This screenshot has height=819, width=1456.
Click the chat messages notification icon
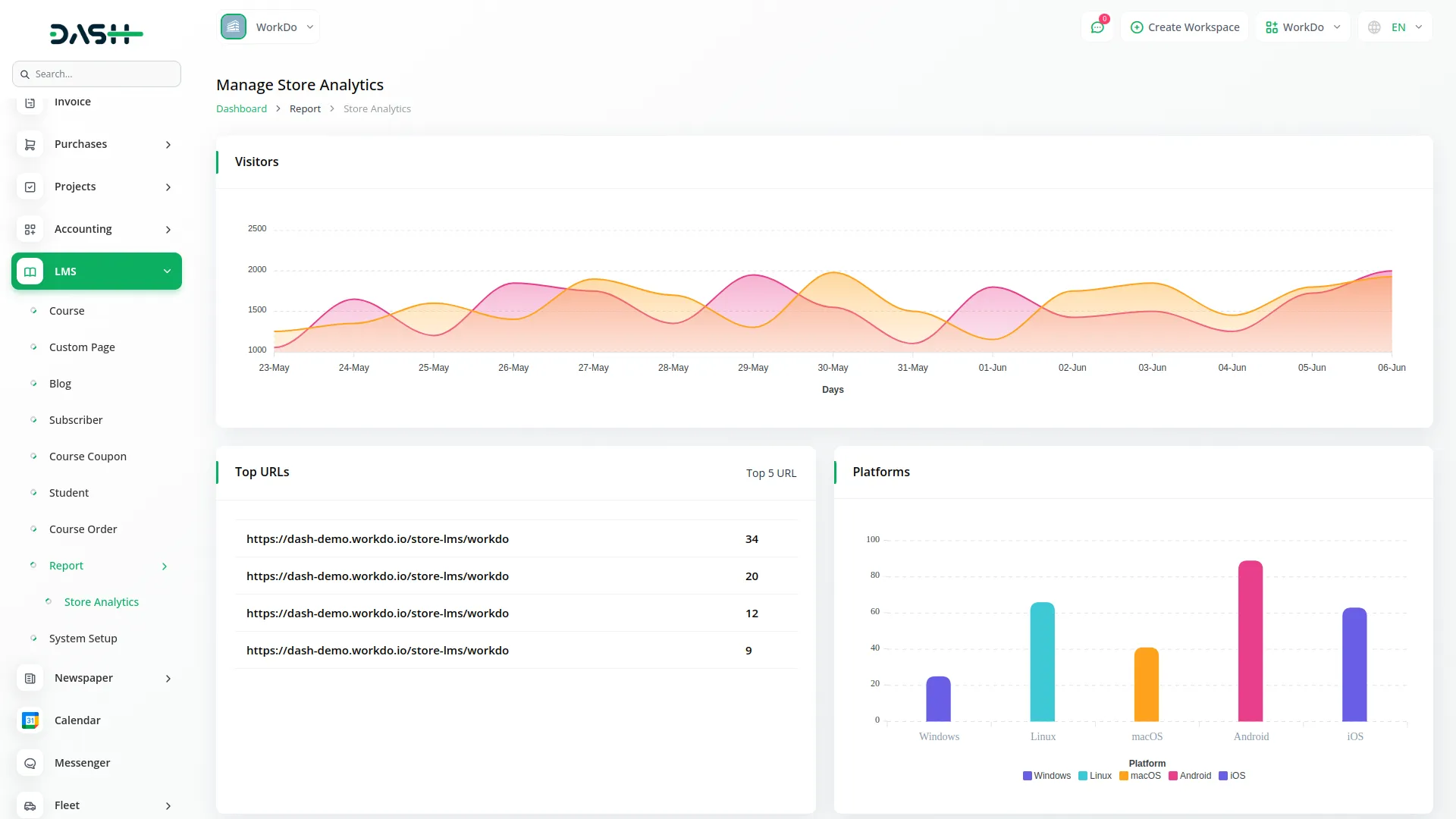tap(1097, 27)
